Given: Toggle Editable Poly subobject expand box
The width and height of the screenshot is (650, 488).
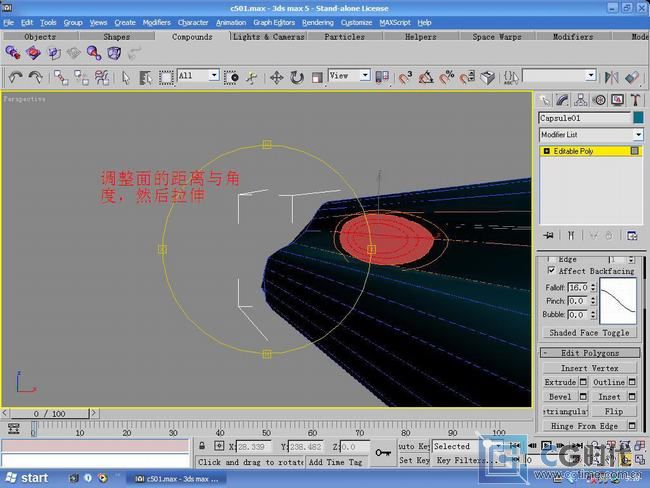Looking at the screenshot, I should (546, 151).
